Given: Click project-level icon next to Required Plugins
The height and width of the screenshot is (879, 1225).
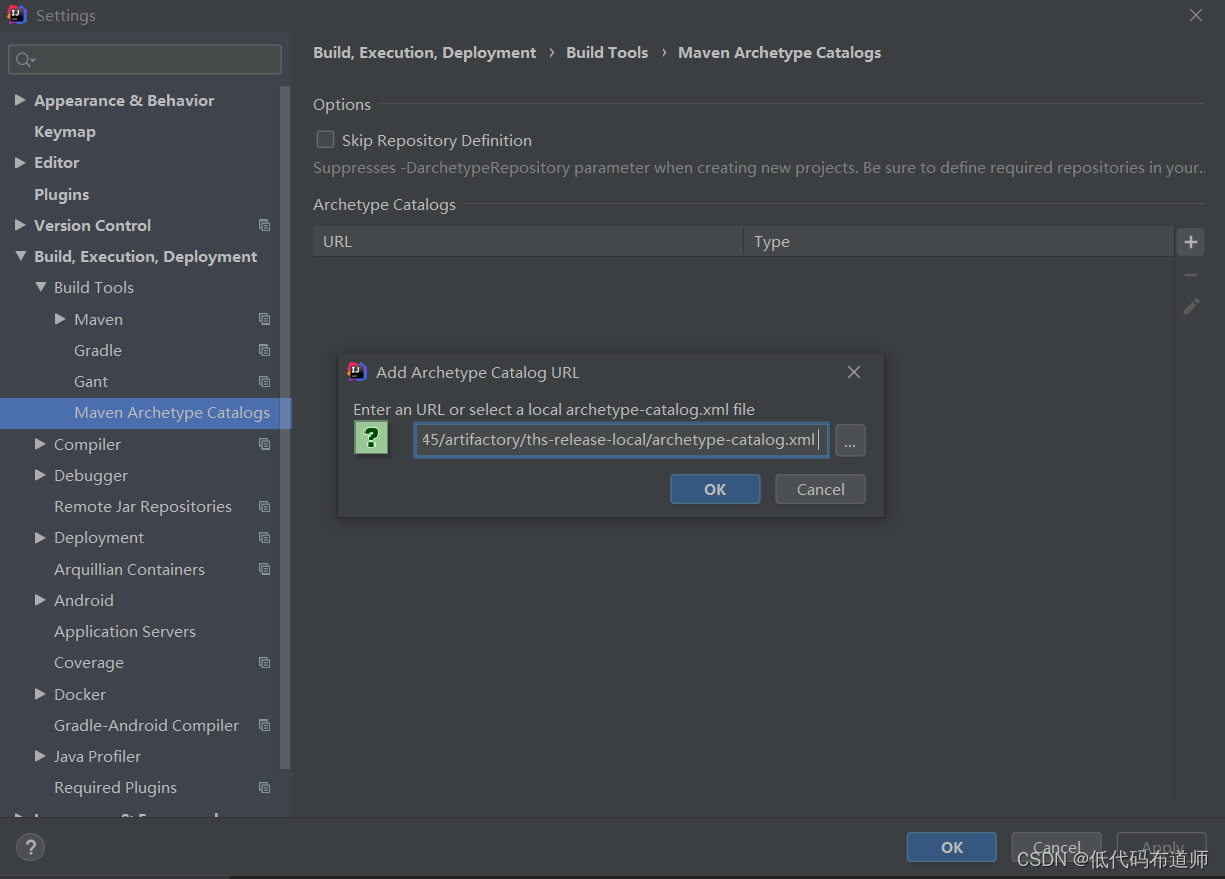Looking at the screenshot, I should click(264, 787).
